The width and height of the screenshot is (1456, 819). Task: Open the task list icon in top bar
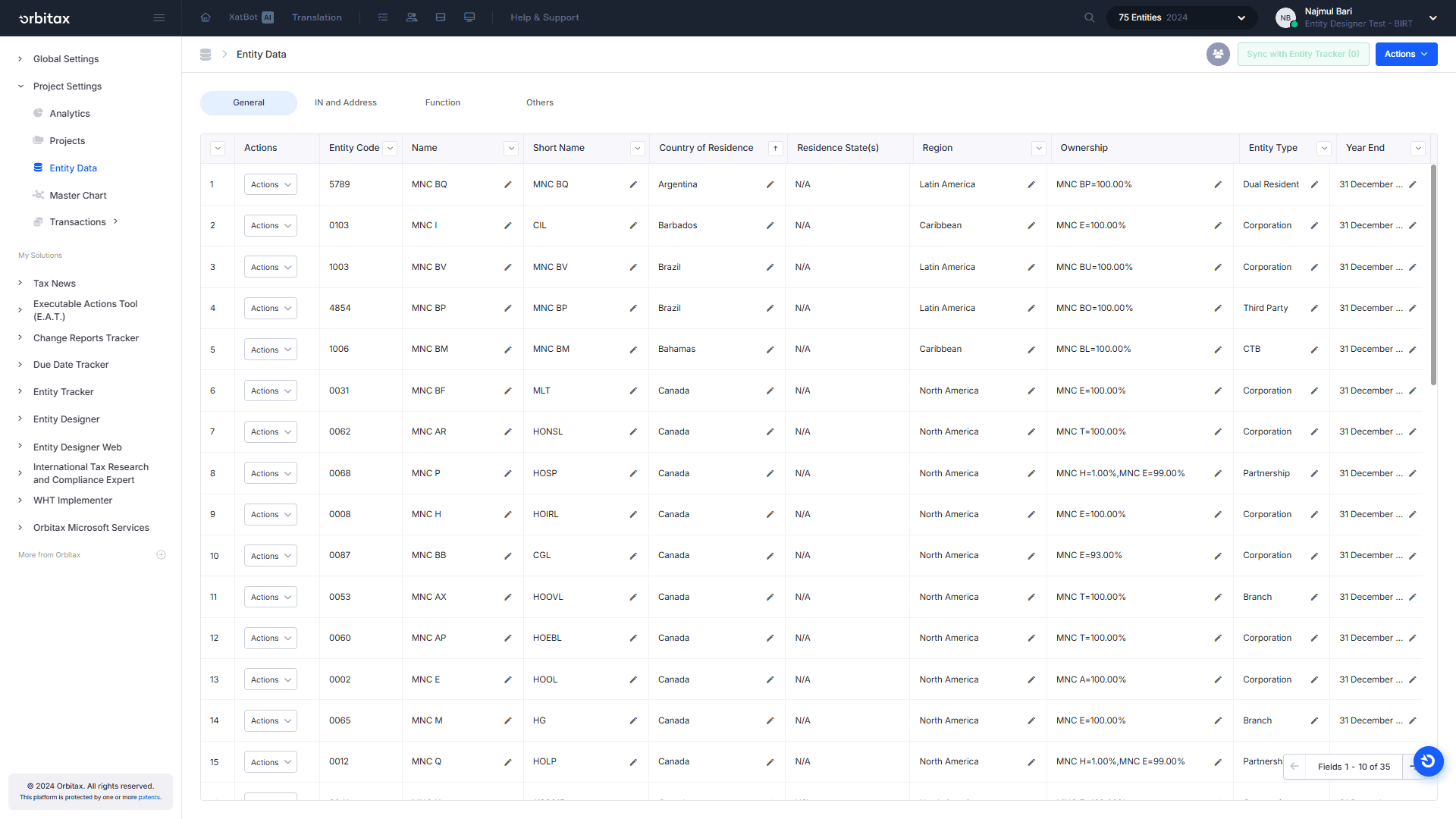pos(383,17)
